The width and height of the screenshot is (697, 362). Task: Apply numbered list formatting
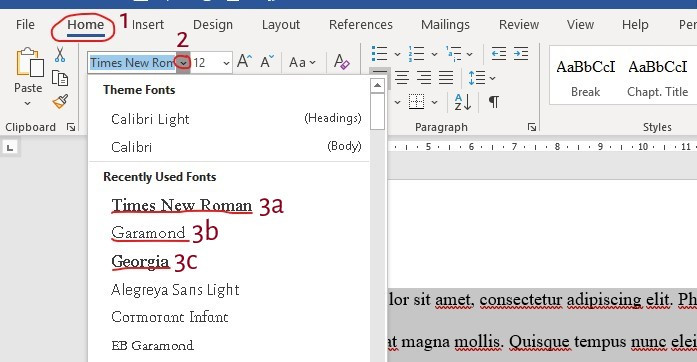(x=416, y=54)
